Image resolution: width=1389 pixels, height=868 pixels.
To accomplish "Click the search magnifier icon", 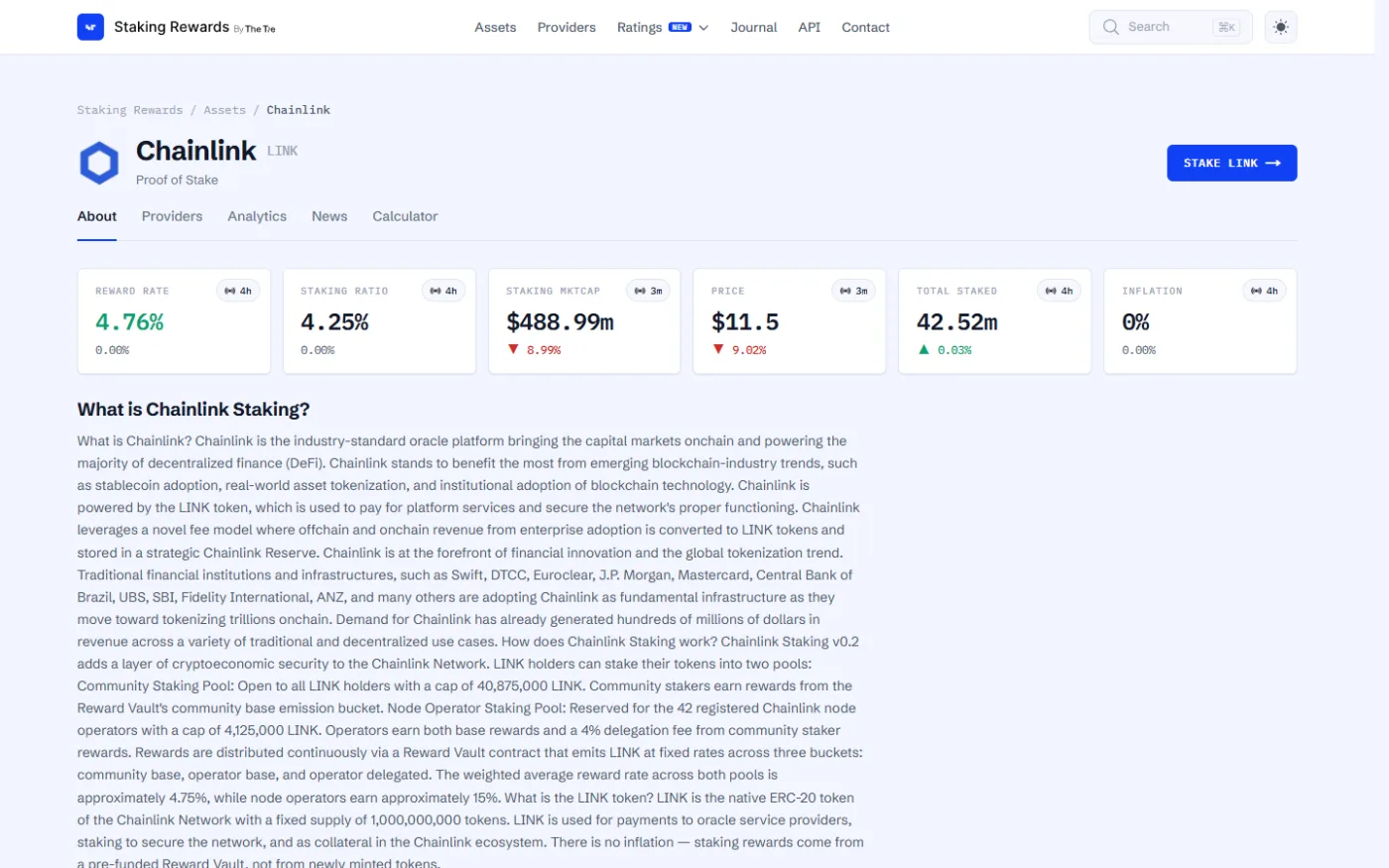I will pyautogui.click(x=1111, y=27).
